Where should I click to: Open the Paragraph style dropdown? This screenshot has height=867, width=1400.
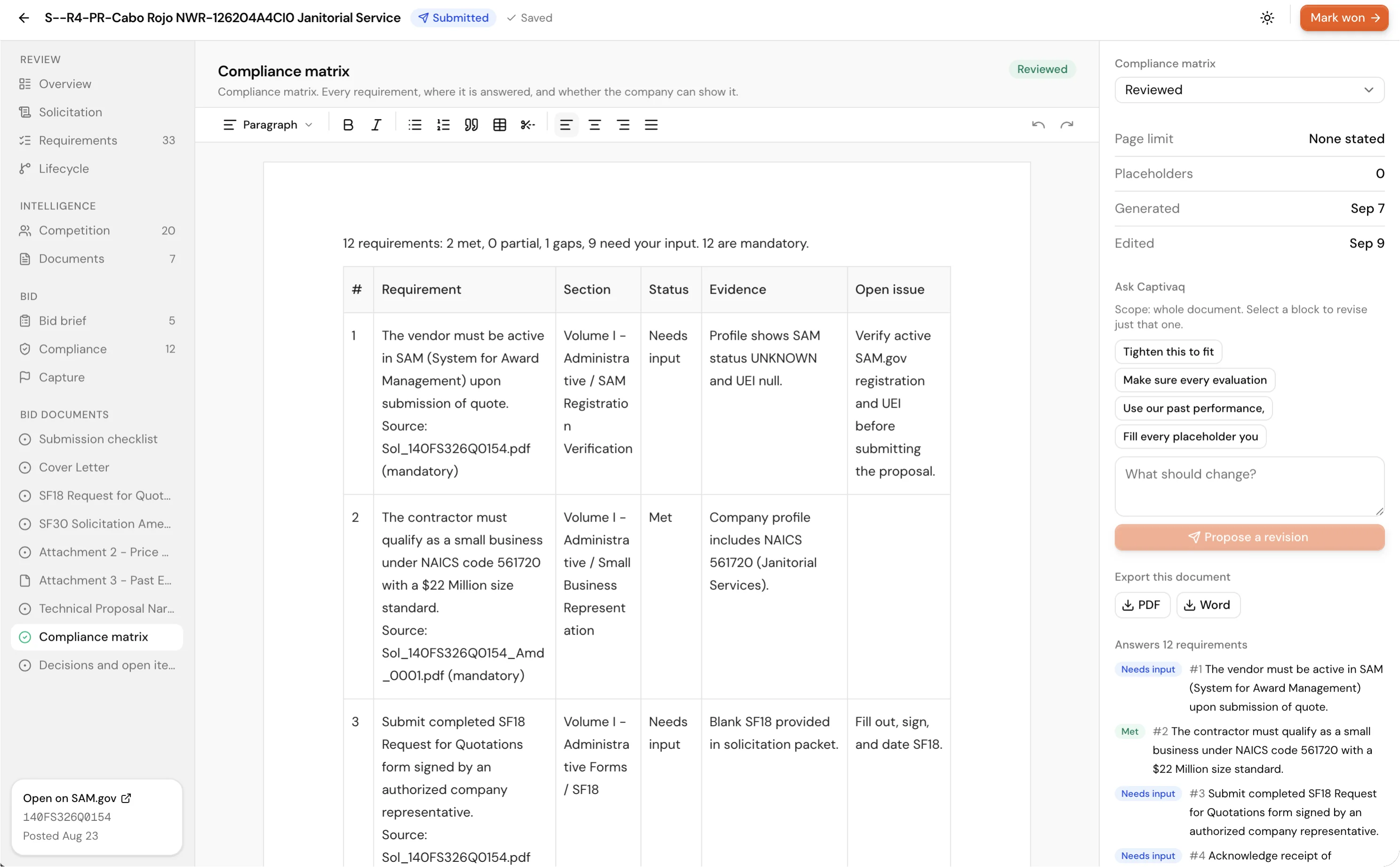pyautogui.click(x=268, y=124)
